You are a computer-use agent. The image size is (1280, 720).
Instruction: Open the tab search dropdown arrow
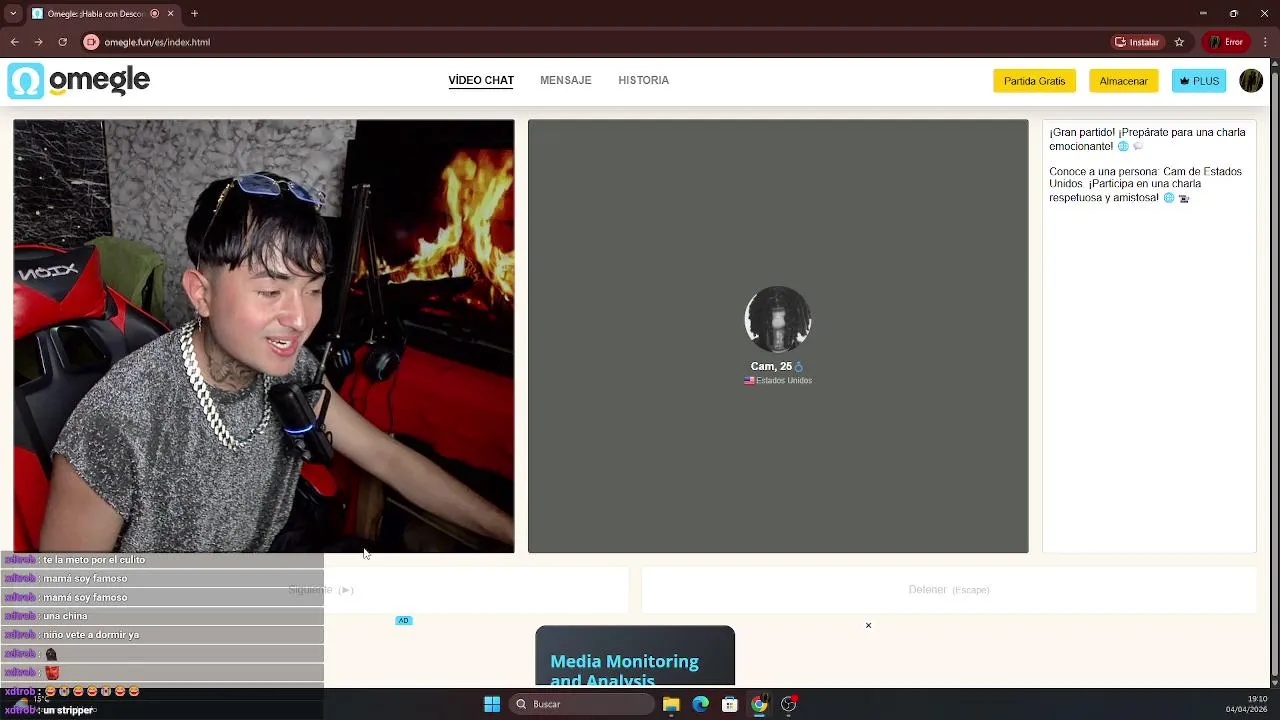[x=13, y=14]
